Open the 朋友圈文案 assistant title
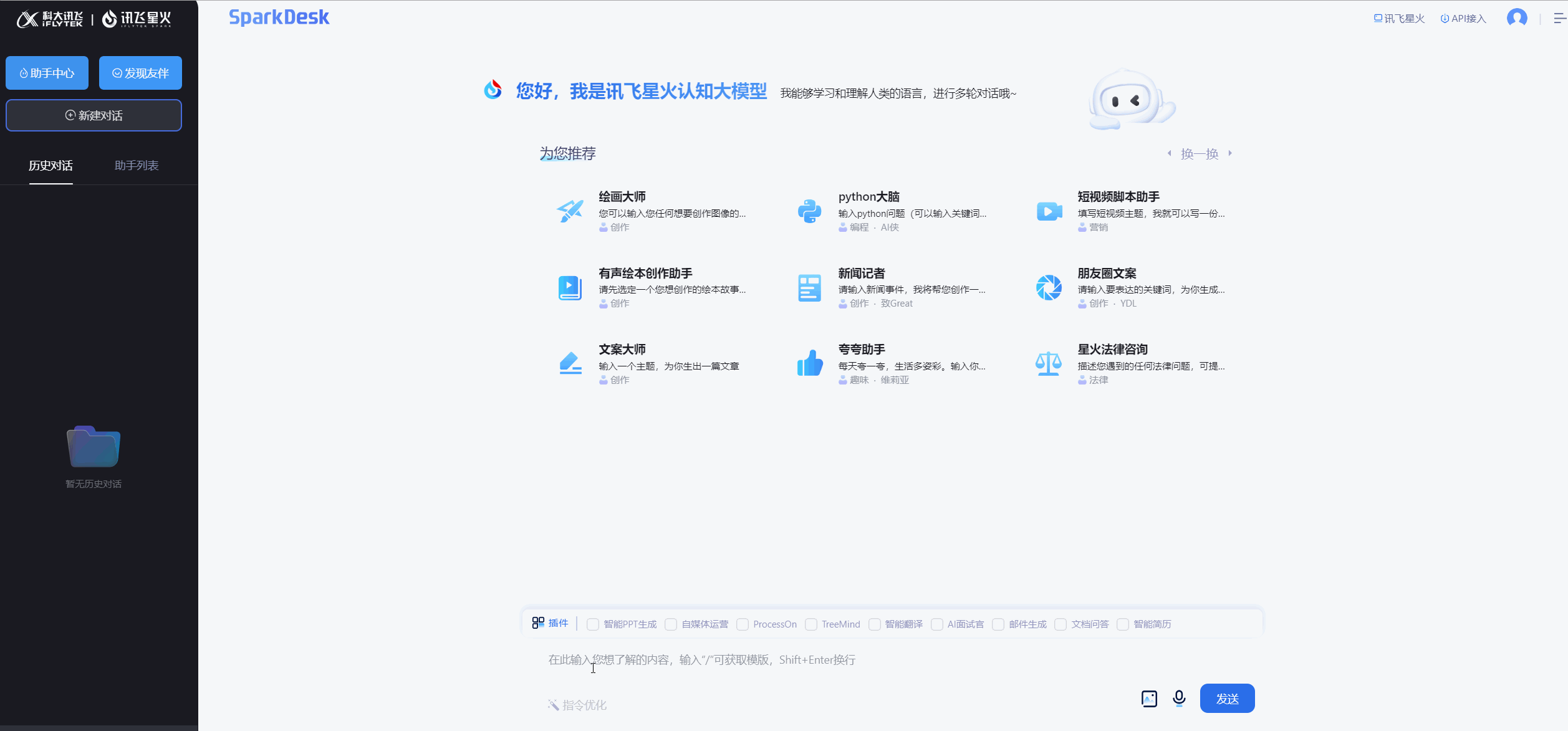Screen dimensions: 1568x731 click(1107, 274)
